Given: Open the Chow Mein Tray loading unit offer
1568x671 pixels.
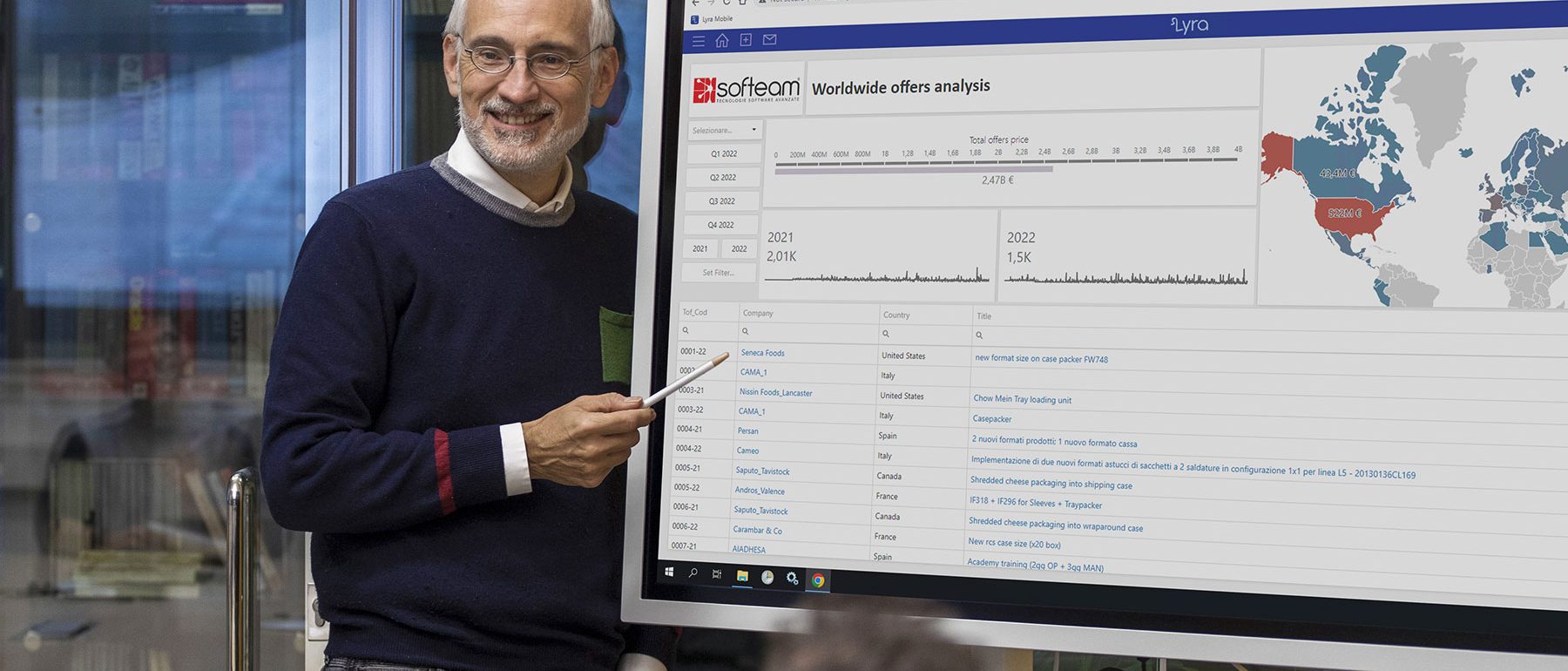Looking at the screenshot, I should click(1022, 399).
